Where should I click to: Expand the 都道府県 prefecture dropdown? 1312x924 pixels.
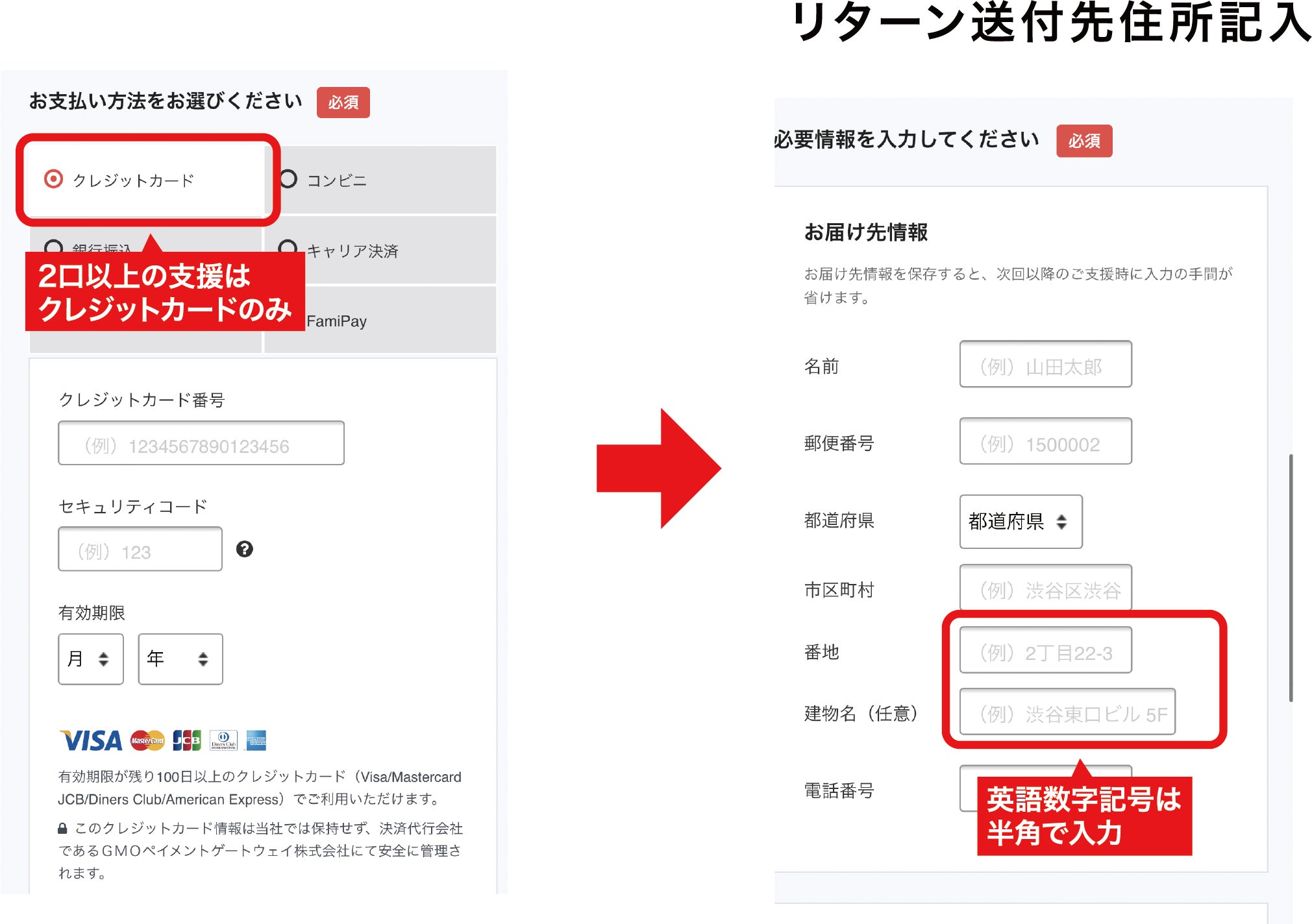coord(1021,522)
